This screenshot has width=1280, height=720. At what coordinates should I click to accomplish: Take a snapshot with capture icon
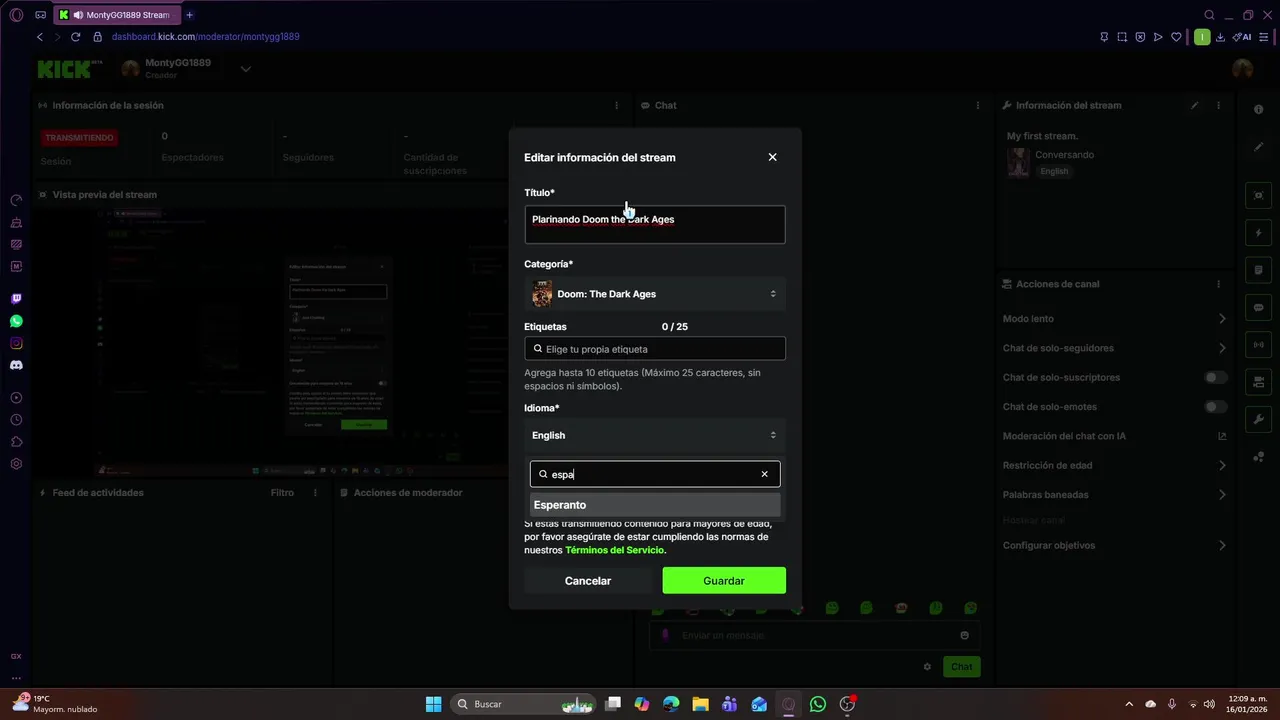click(1122, 37)
